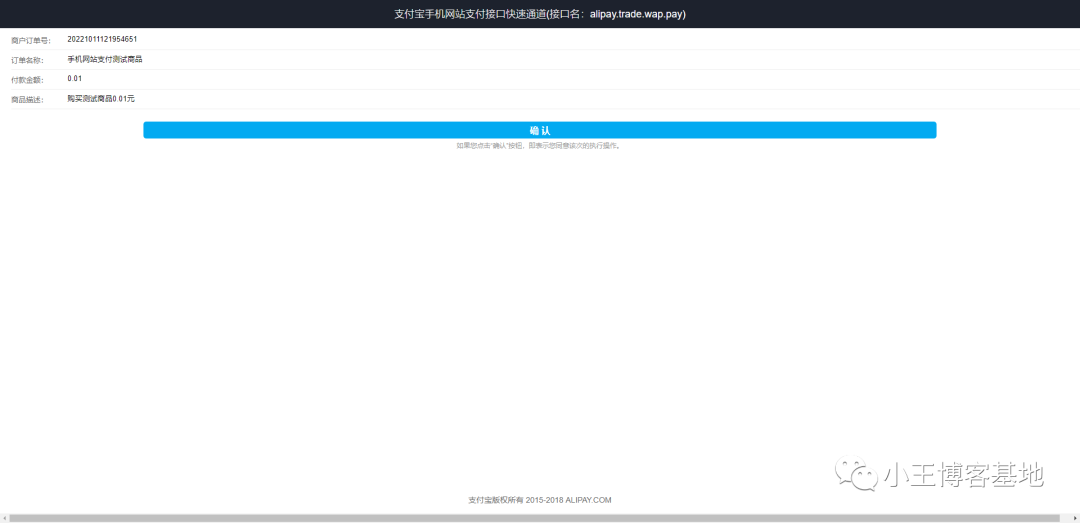Click the product description 购买测试商品0.01元 field
The width and height of the screenshot is (1080, 523).
pos(101,99)
